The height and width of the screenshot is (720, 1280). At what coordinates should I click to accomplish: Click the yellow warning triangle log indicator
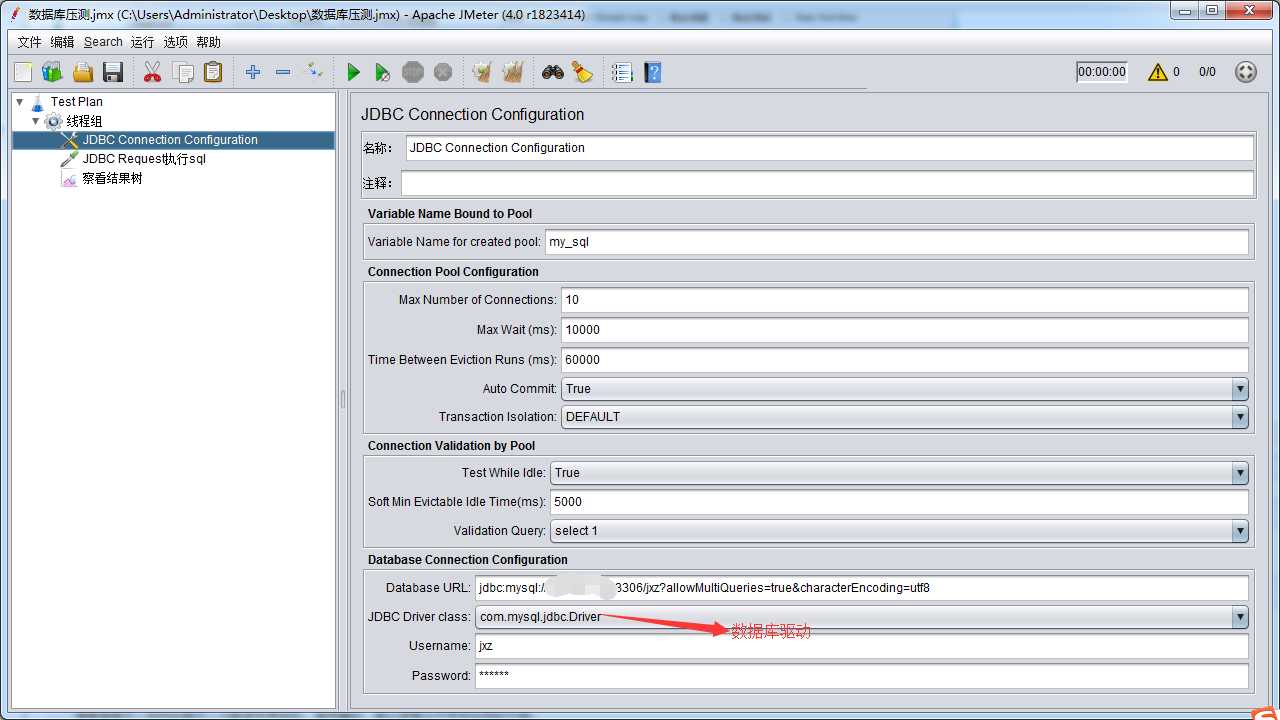(1158, 72)
